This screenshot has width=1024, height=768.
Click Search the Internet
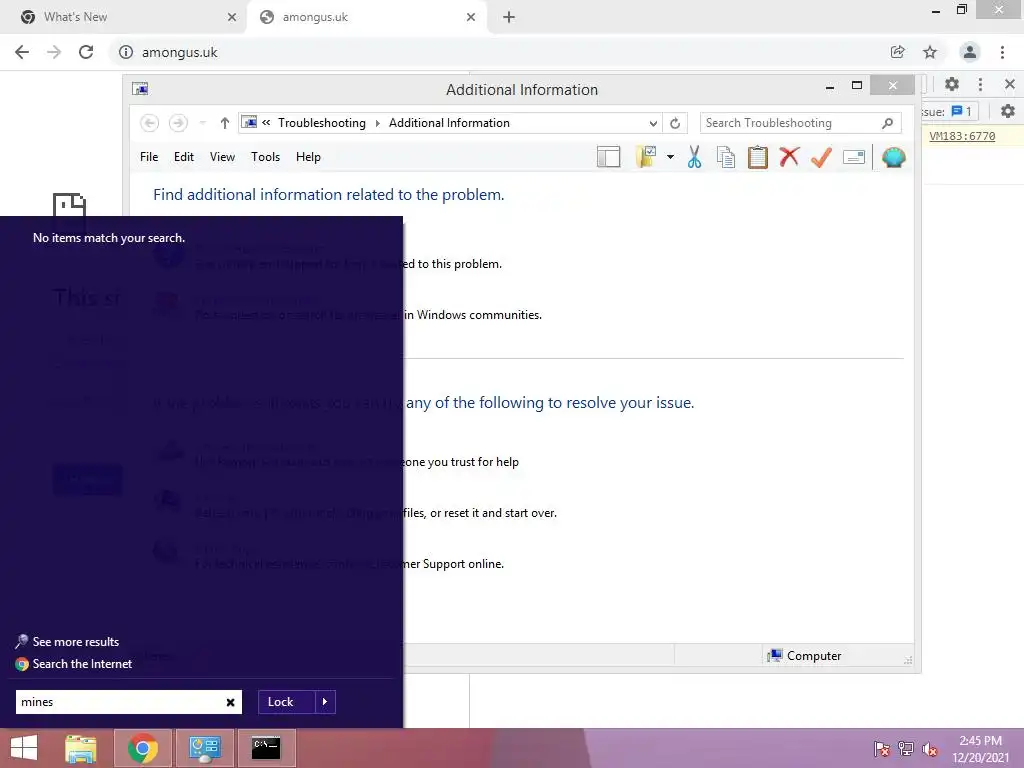click(x=74, y=664)
